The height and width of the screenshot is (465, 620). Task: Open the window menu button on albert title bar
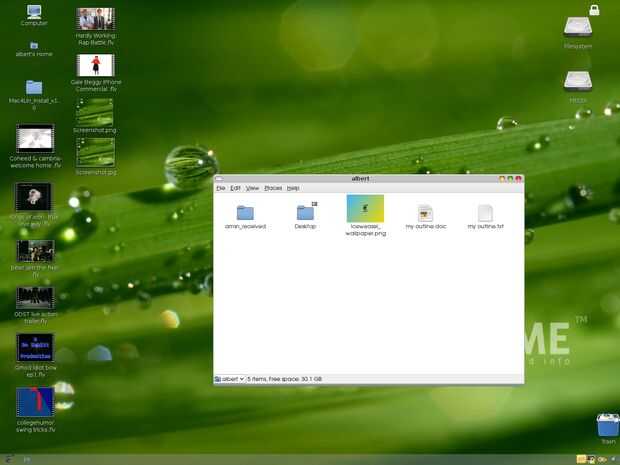(x=219, y=179)
